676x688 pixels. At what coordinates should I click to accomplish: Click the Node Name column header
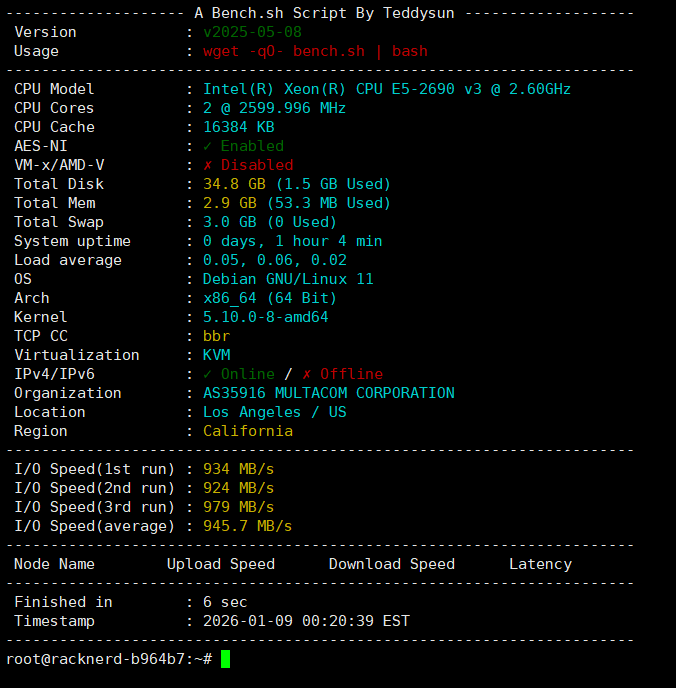tap(55, 564)
